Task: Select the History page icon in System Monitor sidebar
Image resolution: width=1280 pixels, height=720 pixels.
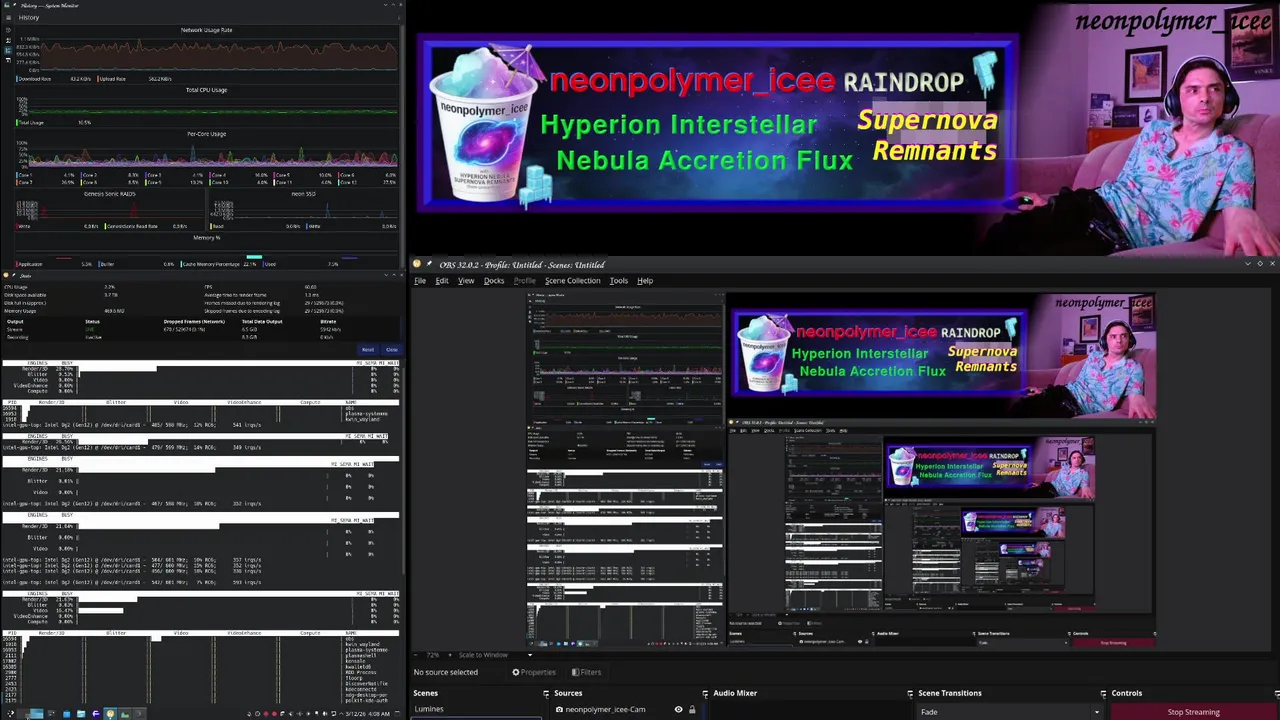Action: [x=8, y=50]
